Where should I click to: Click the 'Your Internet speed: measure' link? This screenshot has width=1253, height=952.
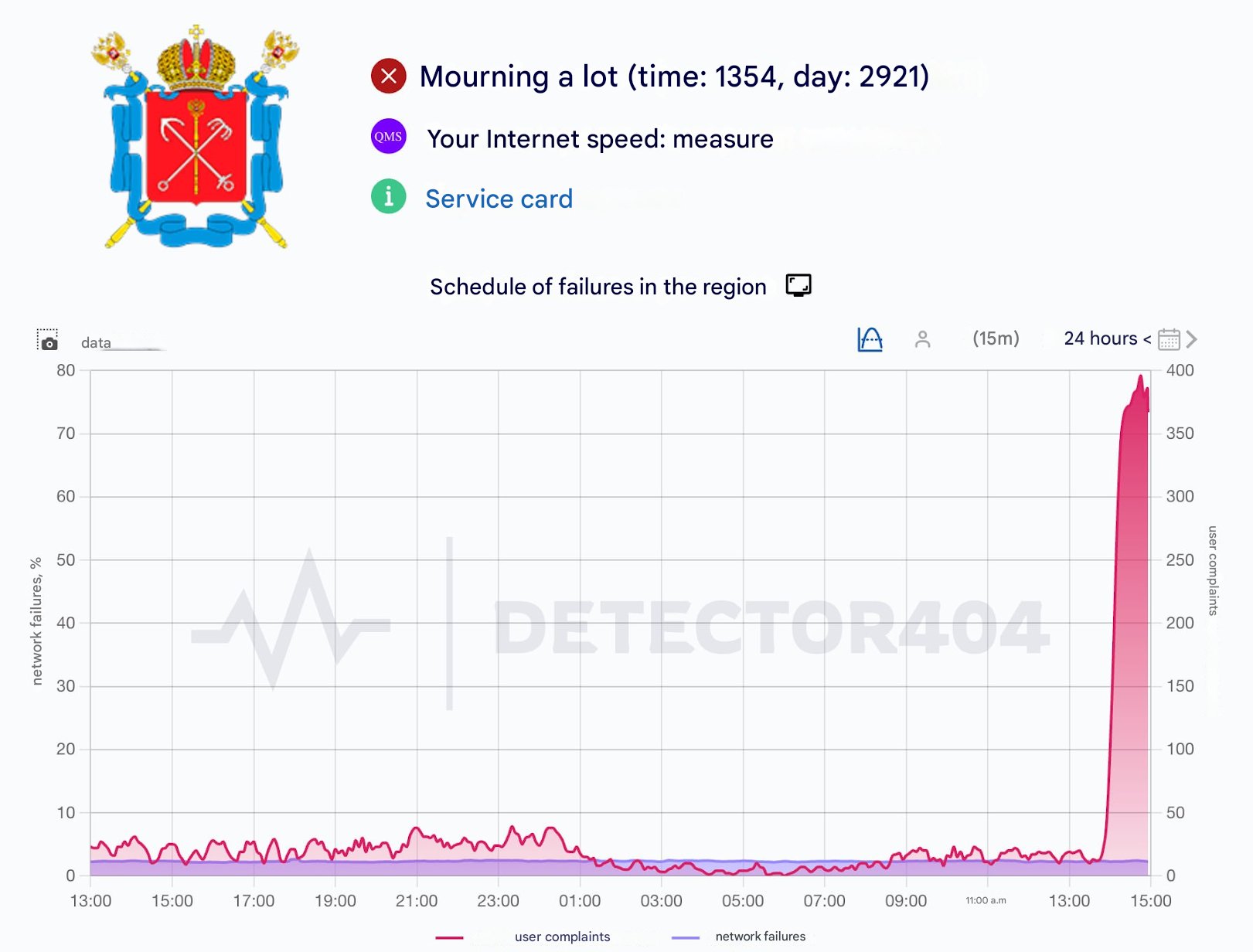pos(601,139)
